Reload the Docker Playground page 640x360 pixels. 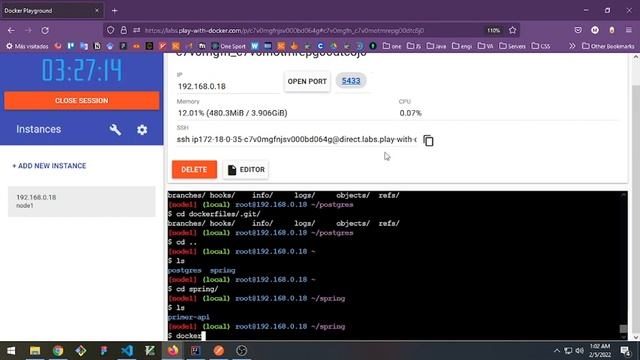pyautogui.click(x=45, y=30)
